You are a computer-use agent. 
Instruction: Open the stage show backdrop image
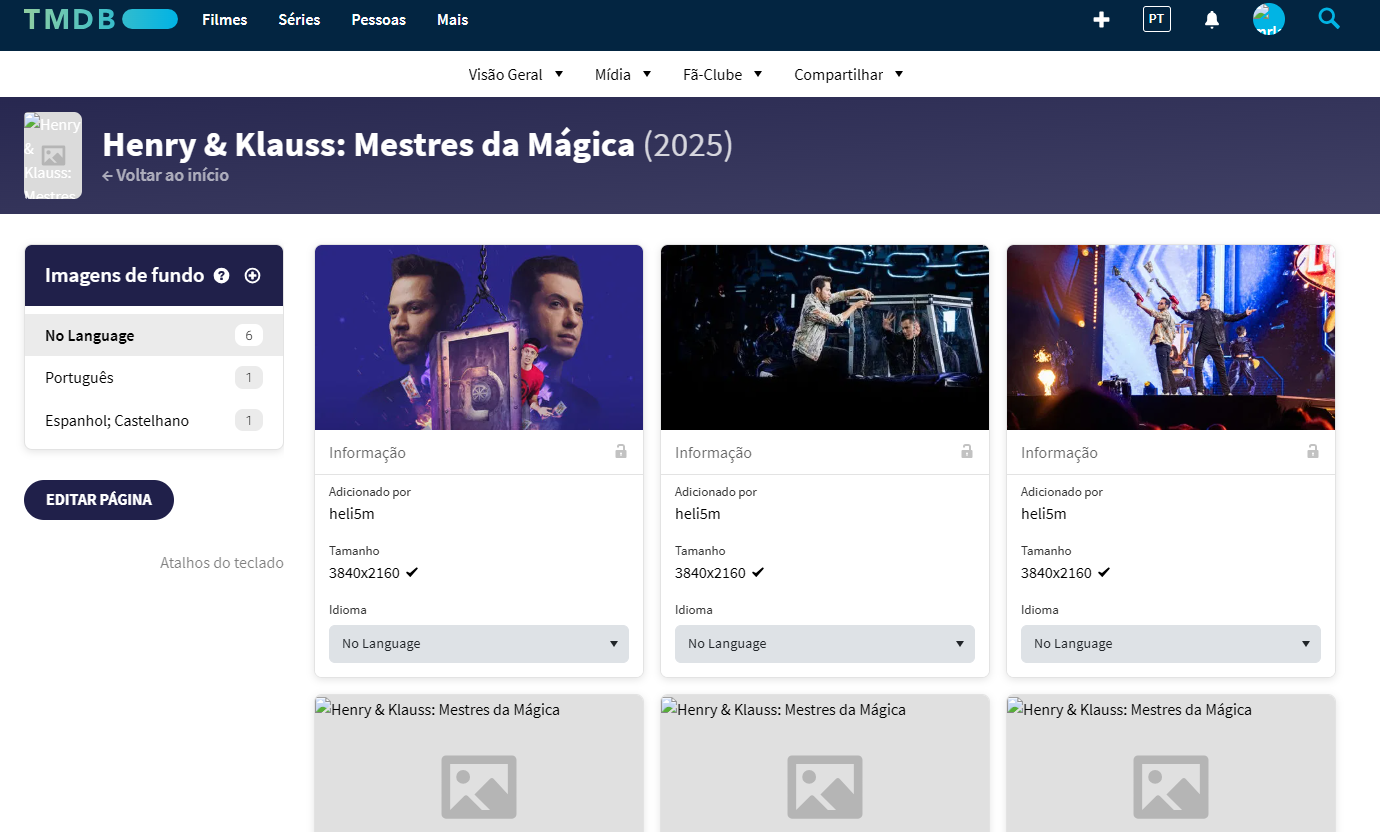click(x=1171, y=338)
